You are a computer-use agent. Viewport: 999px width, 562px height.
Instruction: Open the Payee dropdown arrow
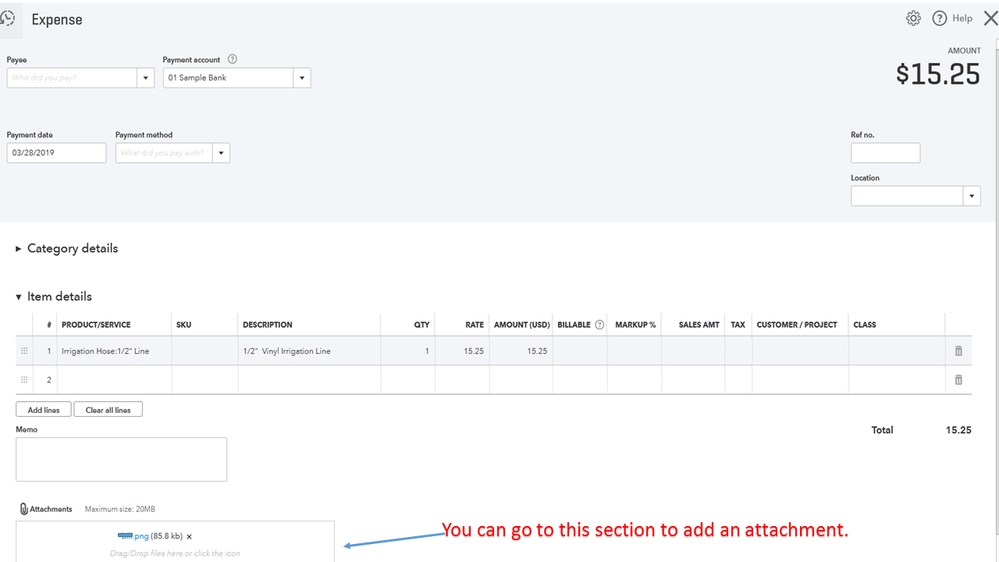tap(145, 78)
